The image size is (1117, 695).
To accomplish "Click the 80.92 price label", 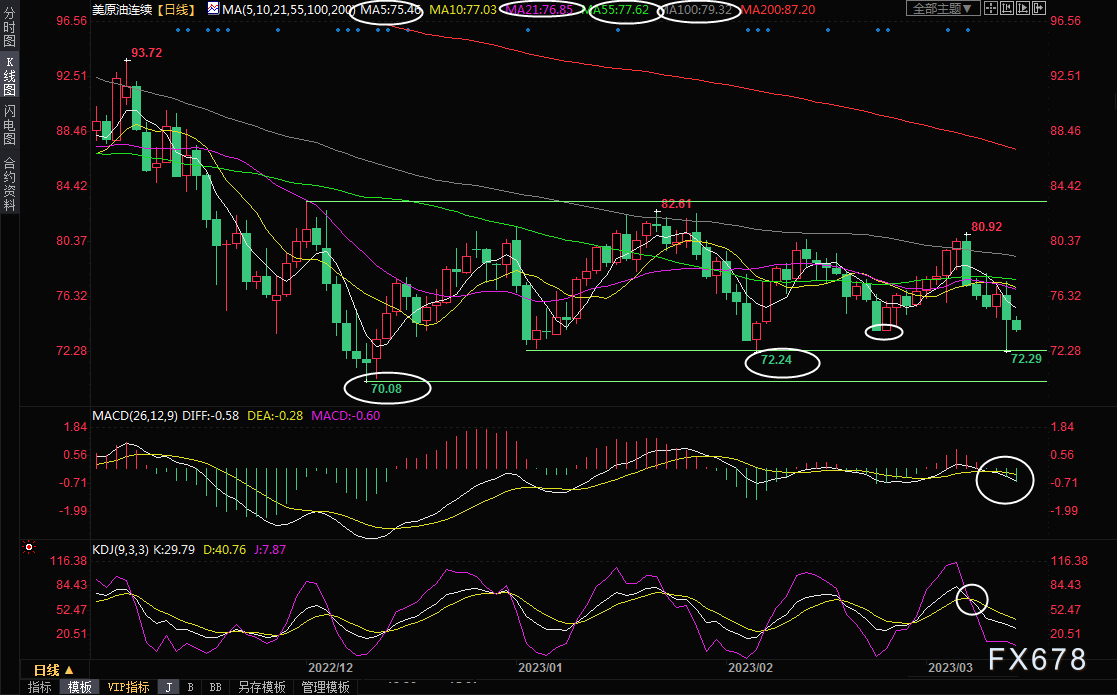I will (987, 227).
